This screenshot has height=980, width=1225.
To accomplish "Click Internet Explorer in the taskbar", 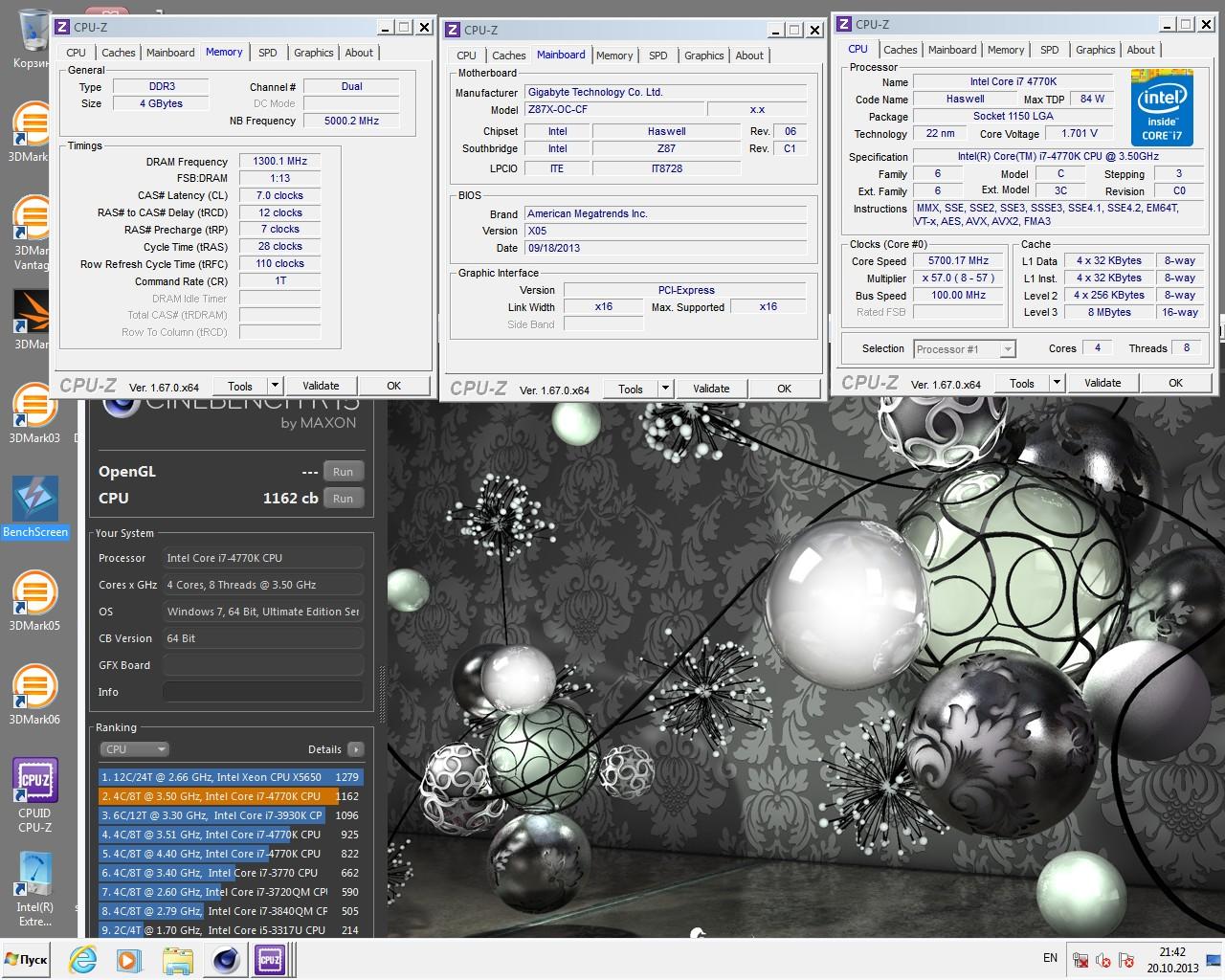I will [x=83, y=959].
